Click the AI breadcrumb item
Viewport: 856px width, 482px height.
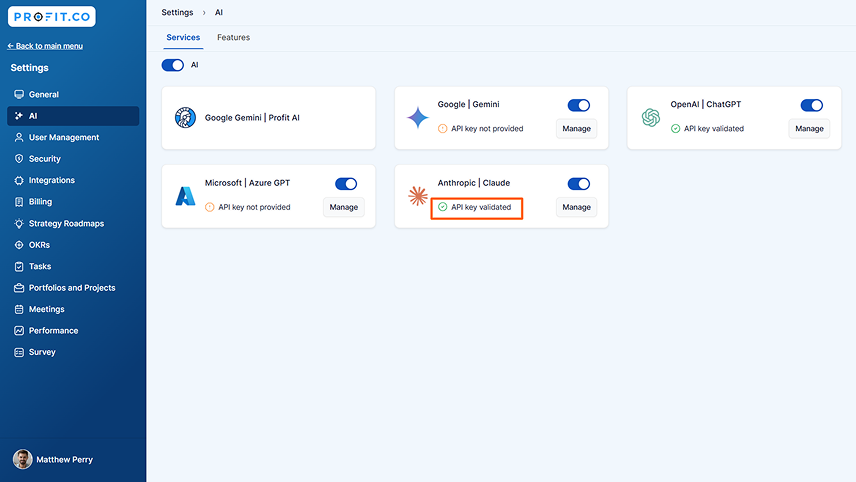point(219,13)
